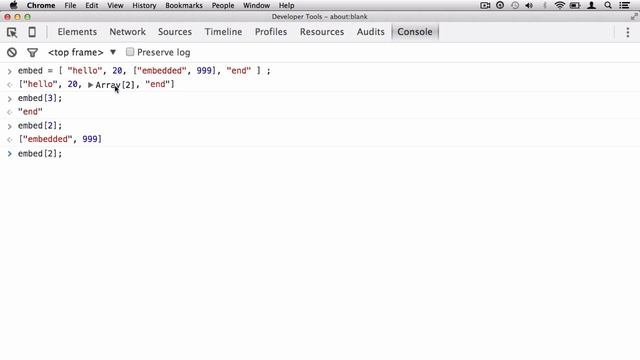Image resolution: width=640 pixels, height=360 pixels.
Task: Switch to the Profiles tab
Action: (x=271, y=32)
